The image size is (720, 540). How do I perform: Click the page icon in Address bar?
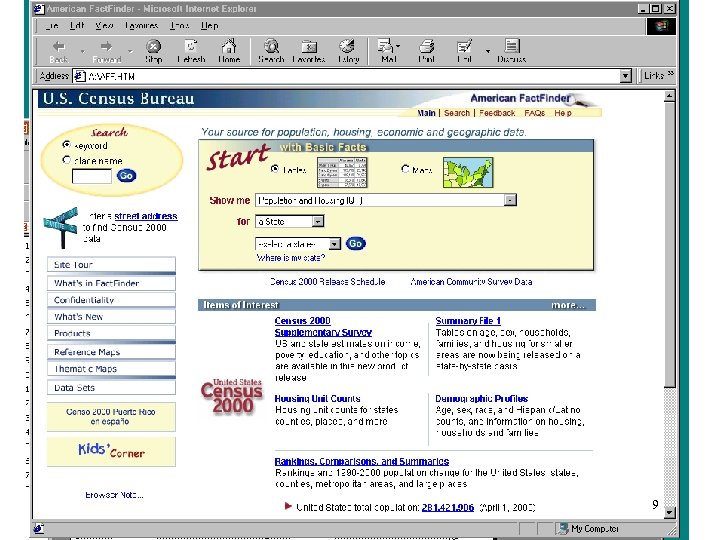[80, 76]
